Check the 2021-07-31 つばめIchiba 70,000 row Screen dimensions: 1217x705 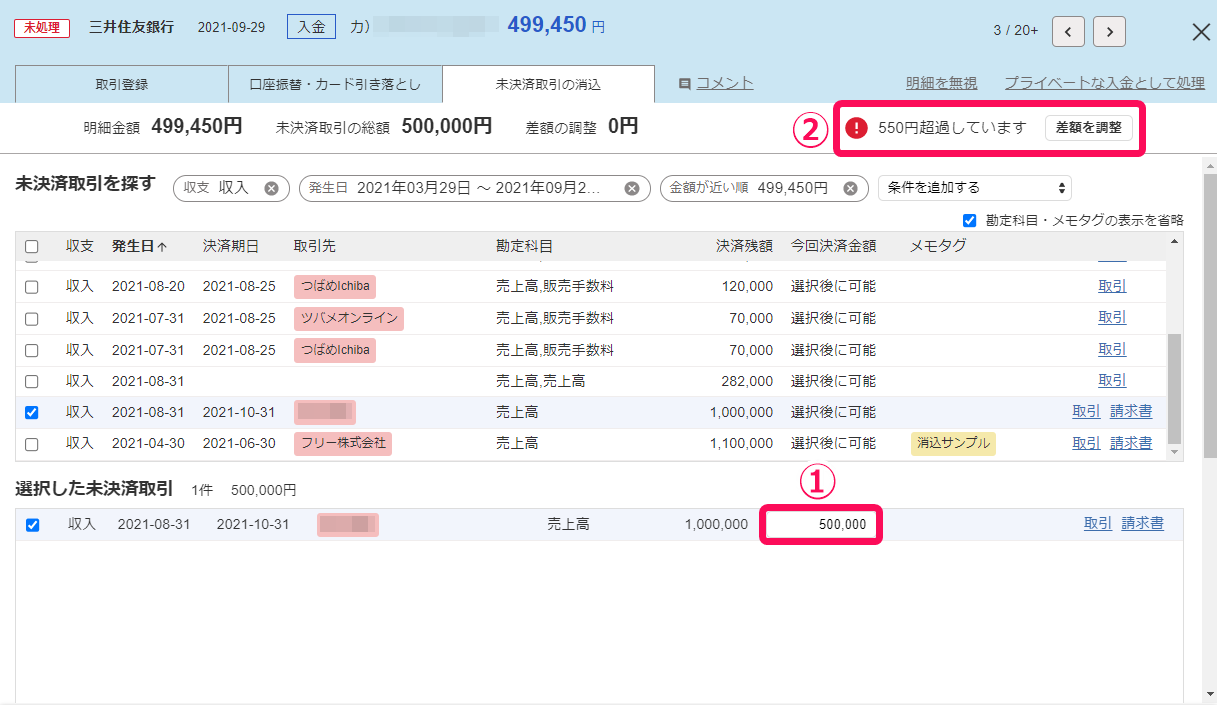click(32, 350)
